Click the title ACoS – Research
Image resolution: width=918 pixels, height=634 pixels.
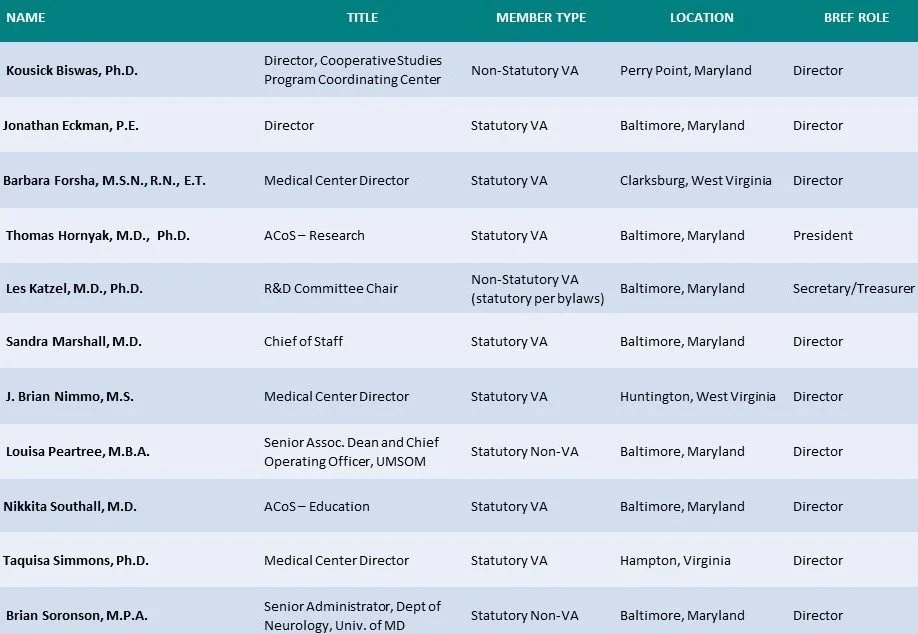click(x=314, y=235)
